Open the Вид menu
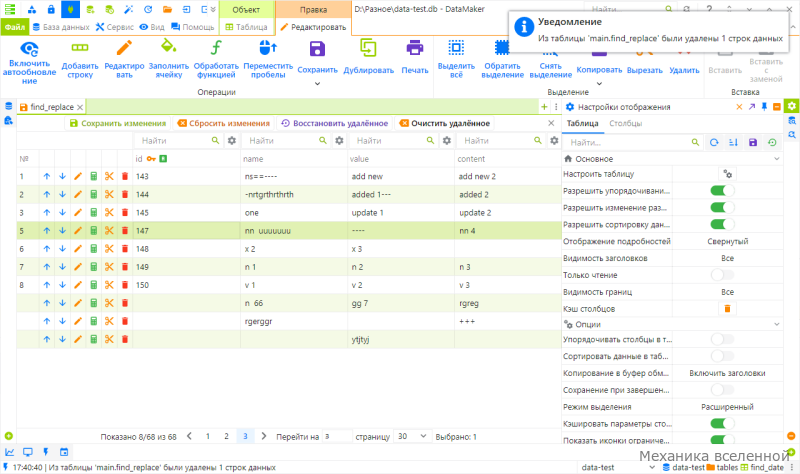This screenshot has height=474, width=800. (x=152, y=27)
